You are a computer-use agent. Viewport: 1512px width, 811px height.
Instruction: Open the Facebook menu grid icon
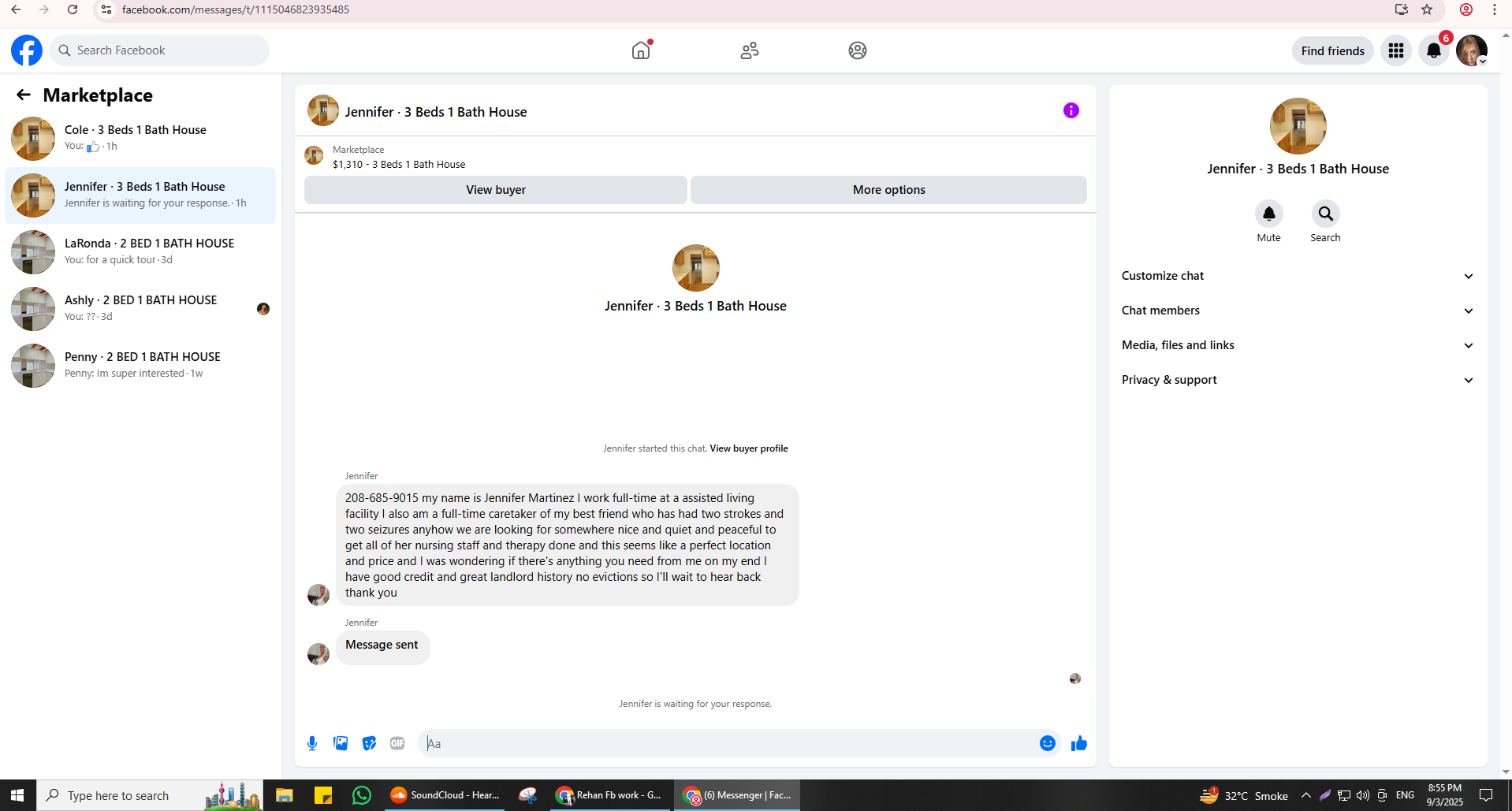(x=1396, y=50)
